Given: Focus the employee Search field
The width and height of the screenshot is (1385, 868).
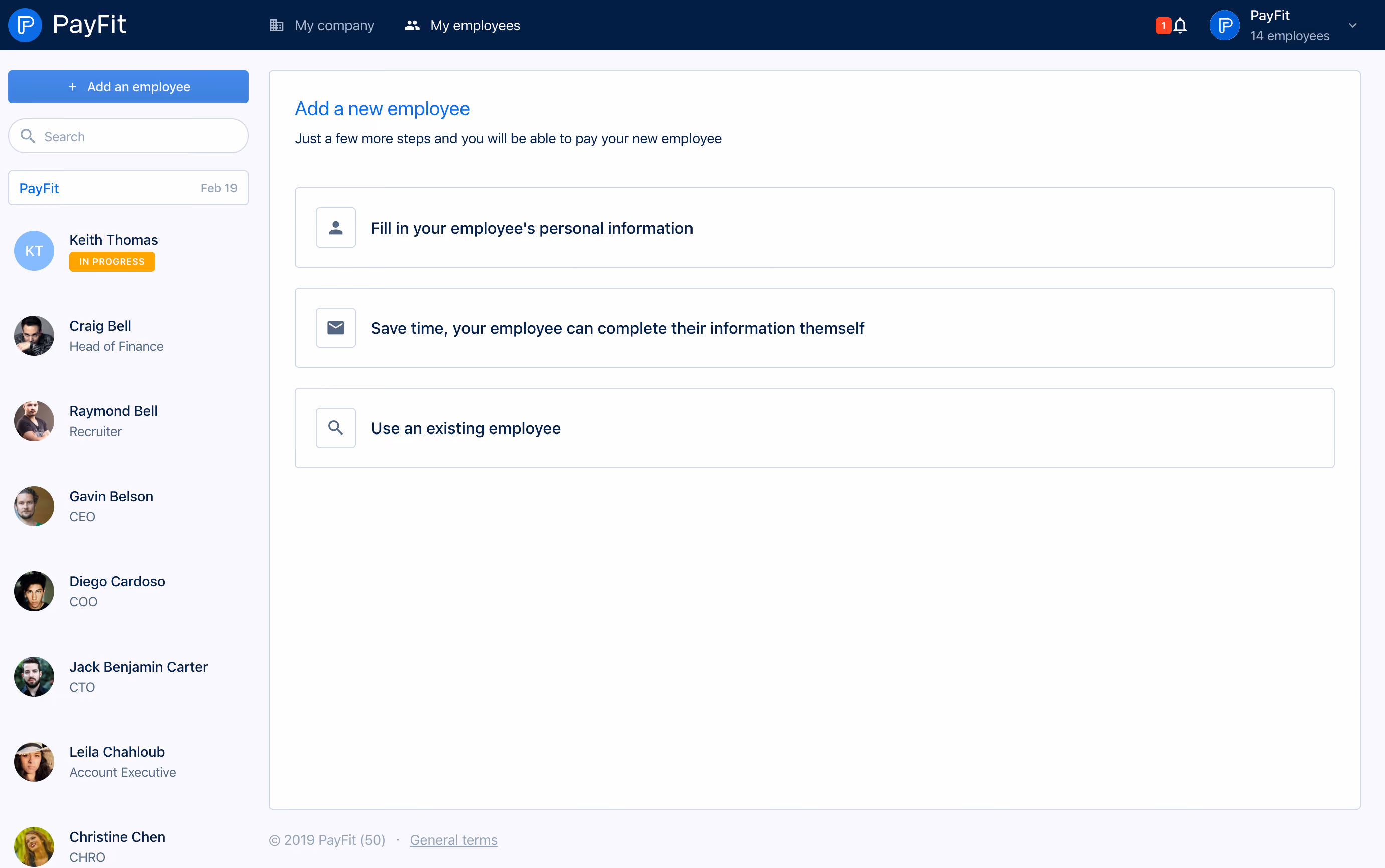Looking at the screenshot, I should (x=128, y=136).
